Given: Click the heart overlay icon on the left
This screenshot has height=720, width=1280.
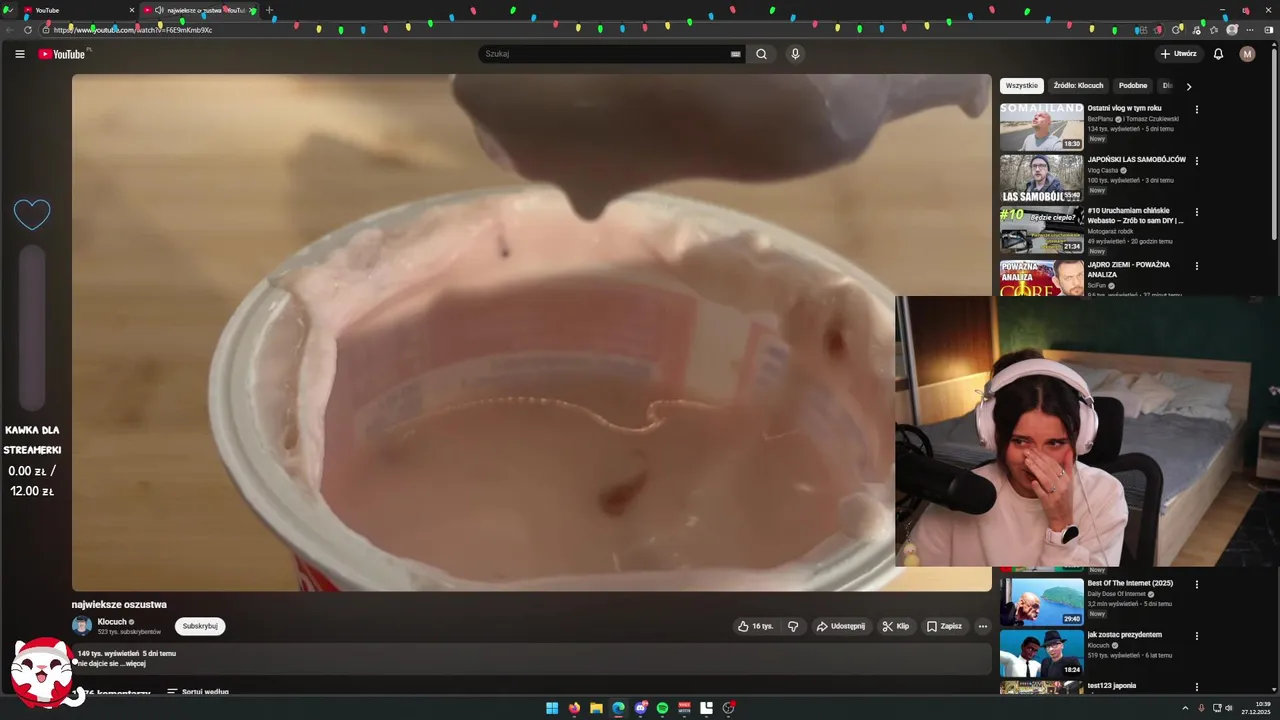Looking at the screenshot, I should pos(32,213).
